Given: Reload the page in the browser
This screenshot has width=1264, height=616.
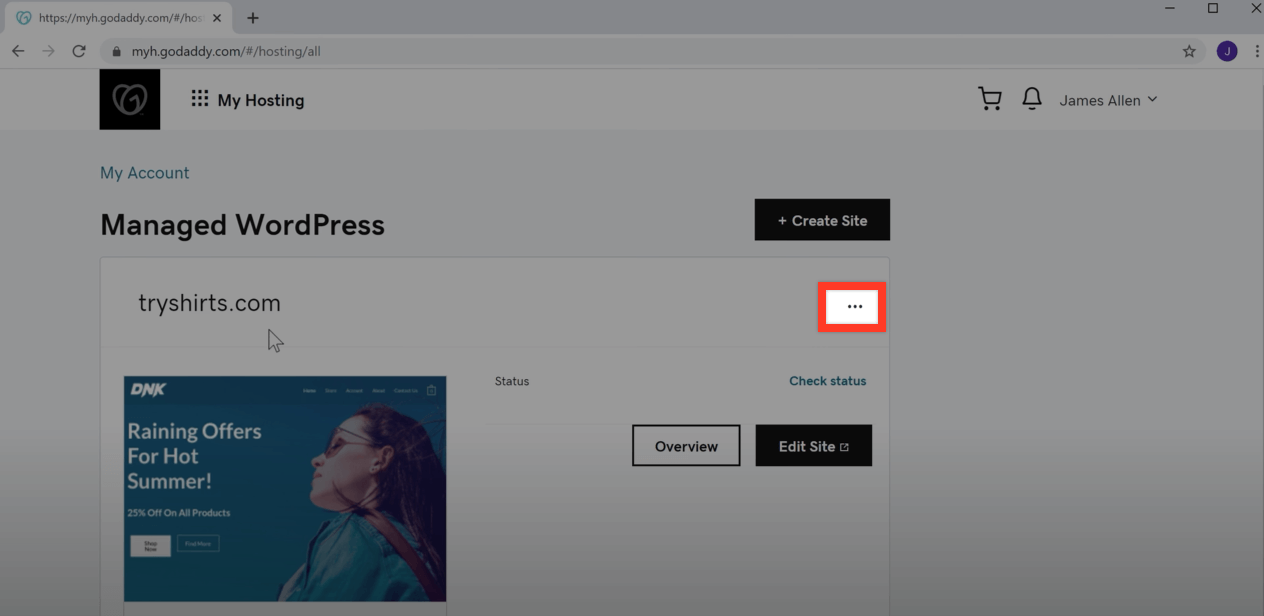Looking at the screenshot, I should click(79, 51).
